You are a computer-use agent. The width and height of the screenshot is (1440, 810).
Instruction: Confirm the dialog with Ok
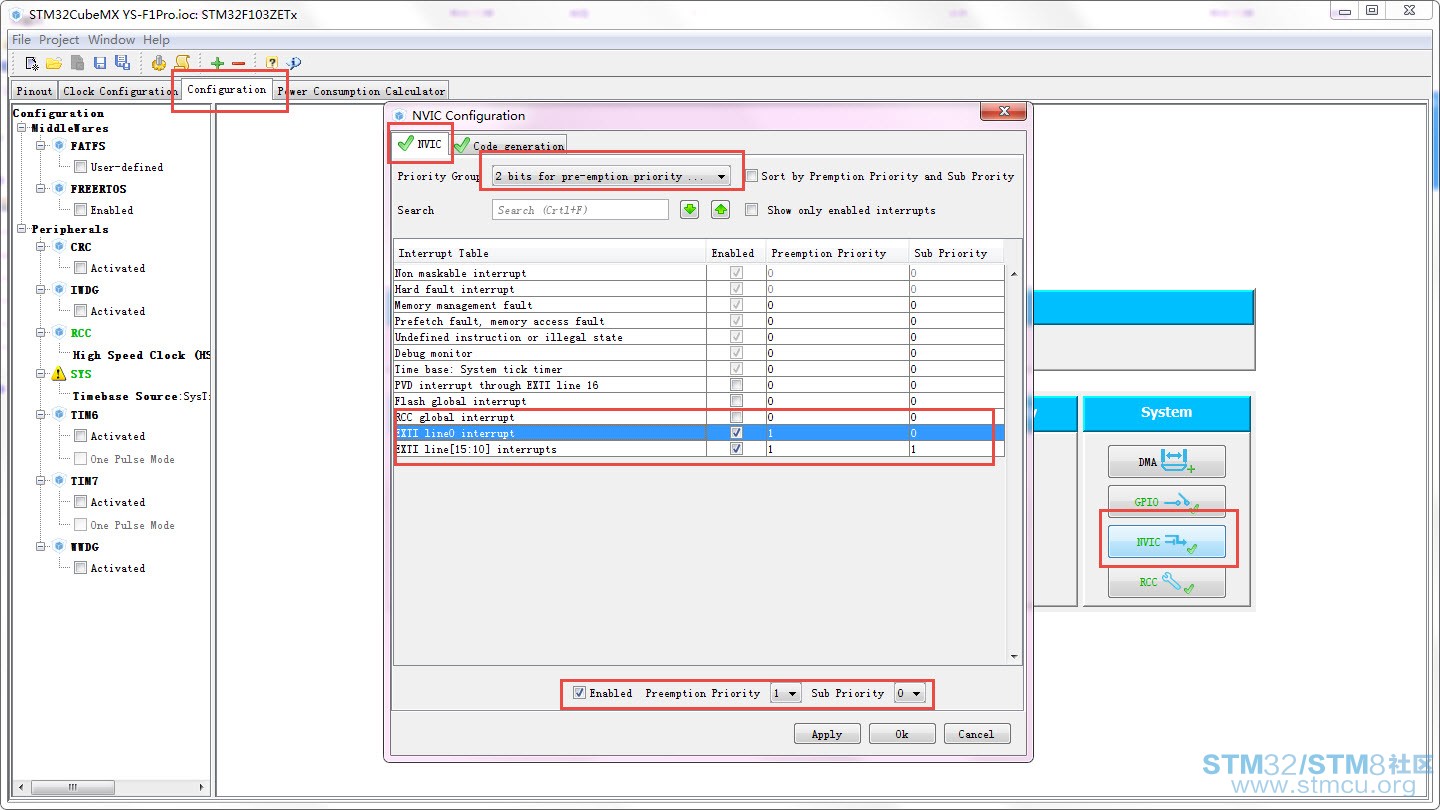coord(902,734)
